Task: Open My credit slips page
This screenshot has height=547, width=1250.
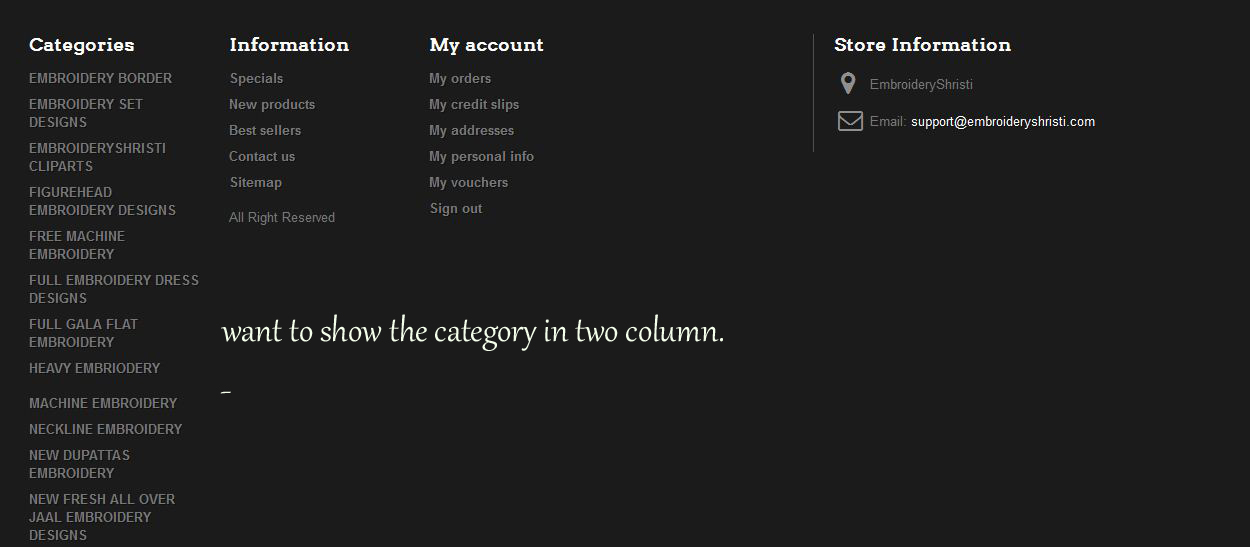Action: point(474,104)
